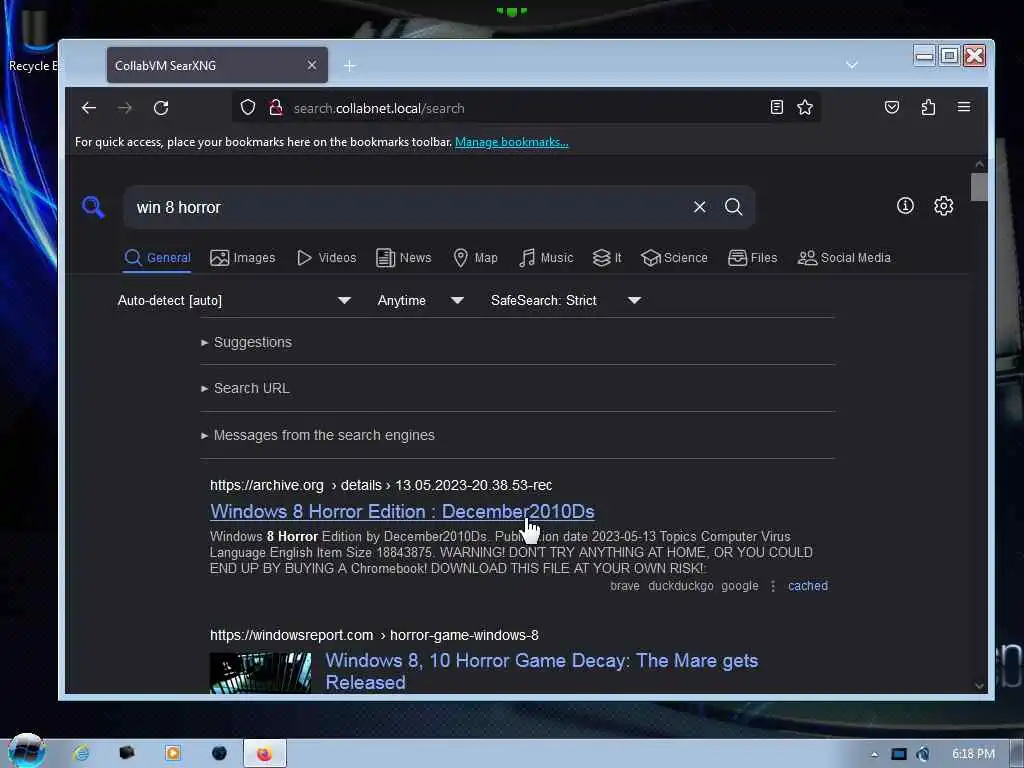Image resolution: width=1024 pixels, height=768 pixels.
Task: Expand Messages from the search engines
Action: click(x=317, y=435)
